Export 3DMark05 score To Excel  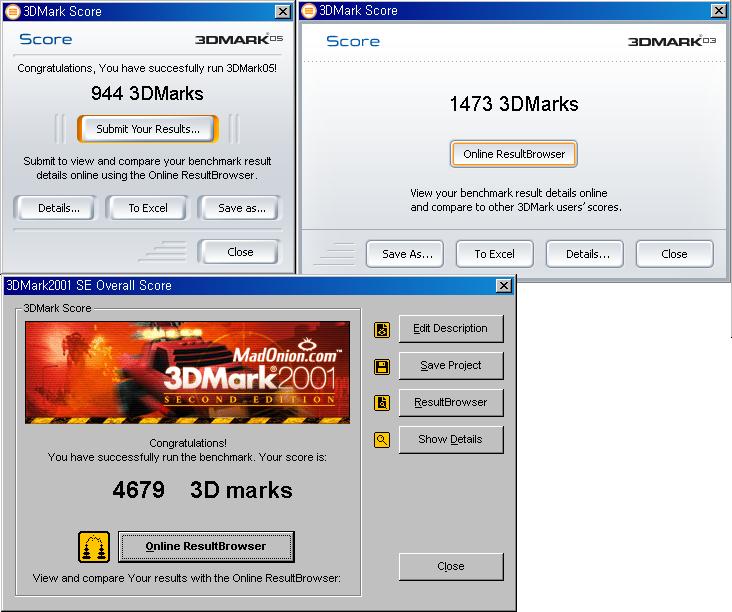pyautogui.click(x=148, y=208)
